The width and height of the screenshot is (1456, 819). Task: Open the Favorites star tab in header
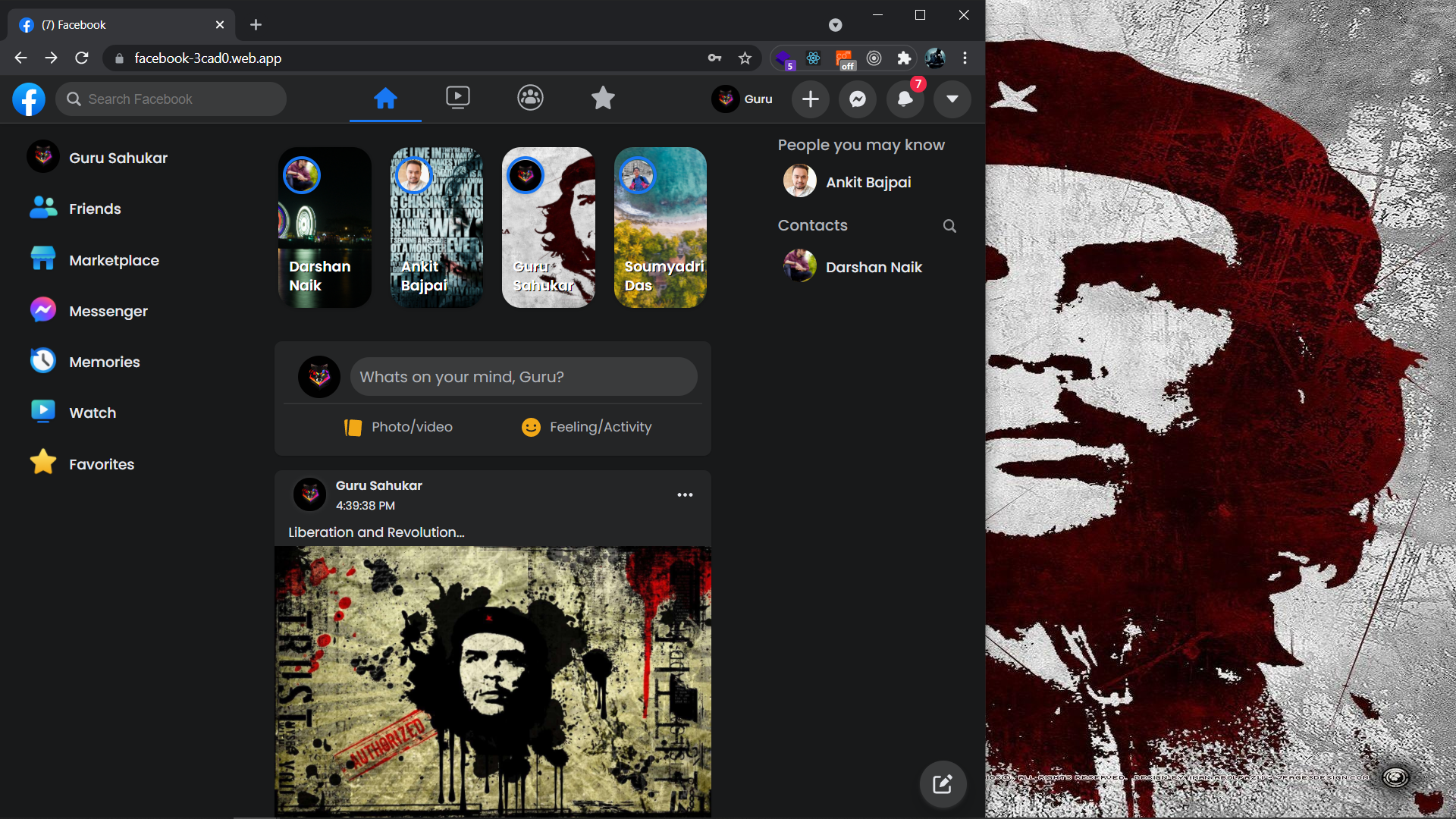coord(603,99)
